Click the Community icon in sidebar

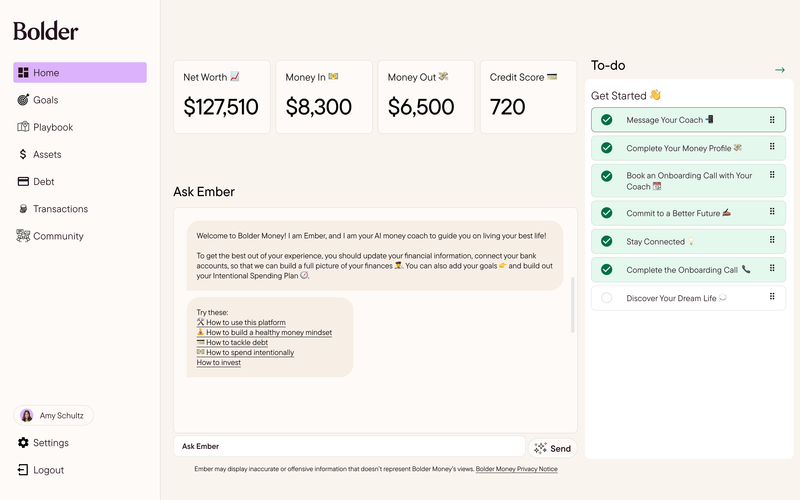coord(23,236)
